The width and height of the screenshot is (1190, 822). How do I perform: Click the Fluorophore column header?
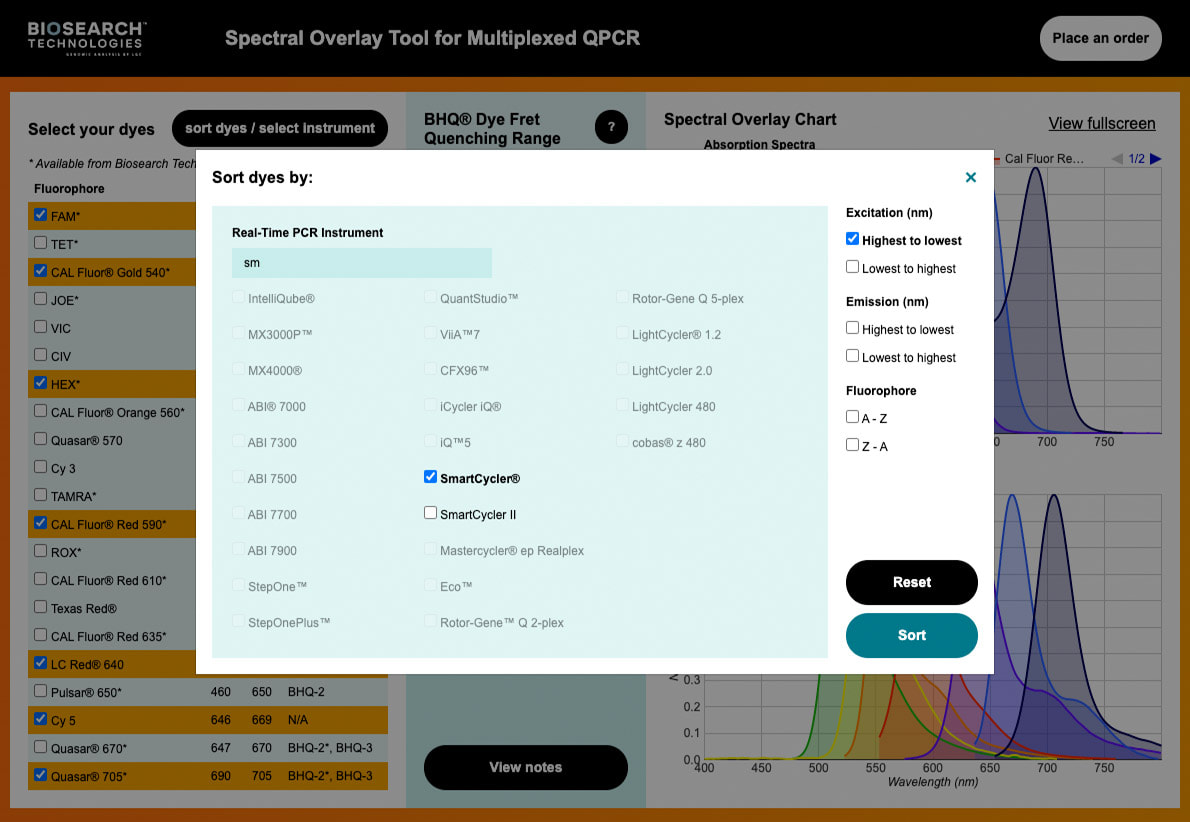point(69,189)
